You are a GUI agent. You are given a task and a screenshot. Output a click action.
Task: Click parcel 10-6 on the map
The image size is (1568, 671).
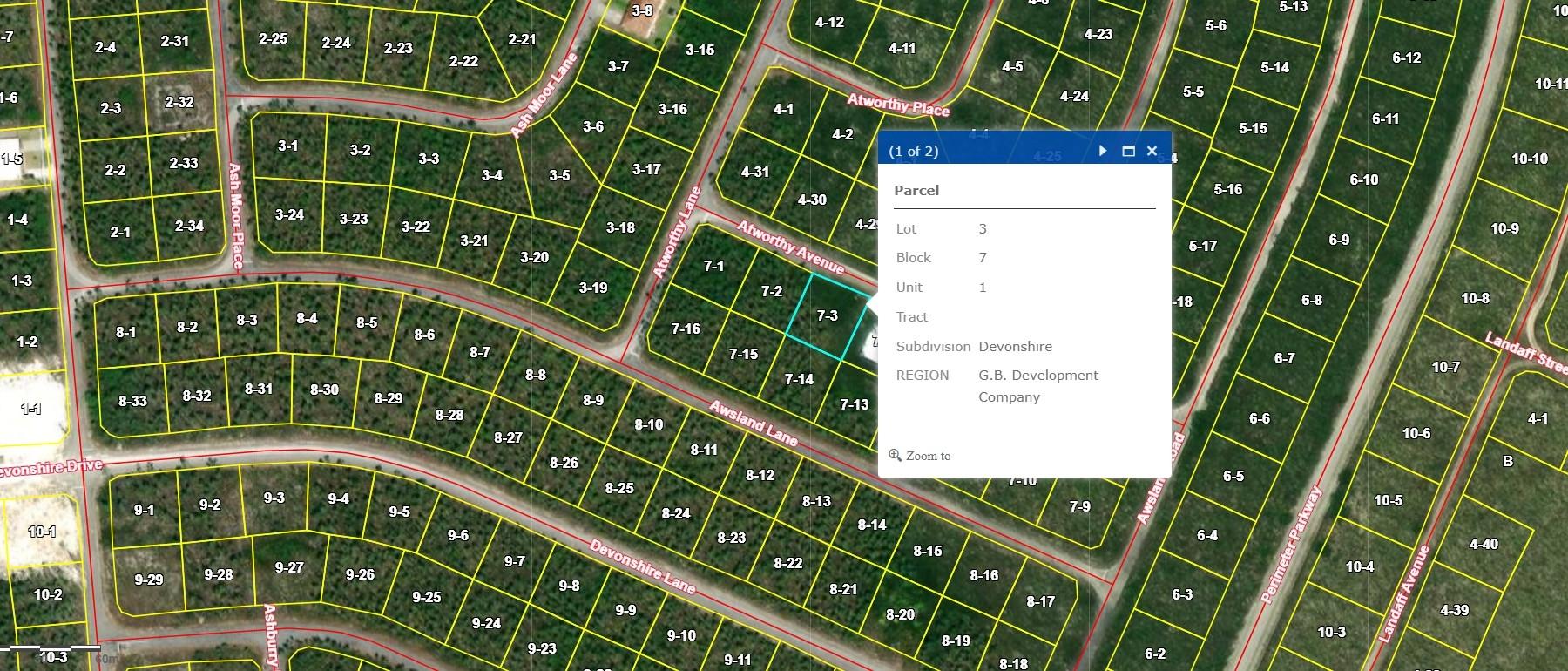pos(1416,433)
